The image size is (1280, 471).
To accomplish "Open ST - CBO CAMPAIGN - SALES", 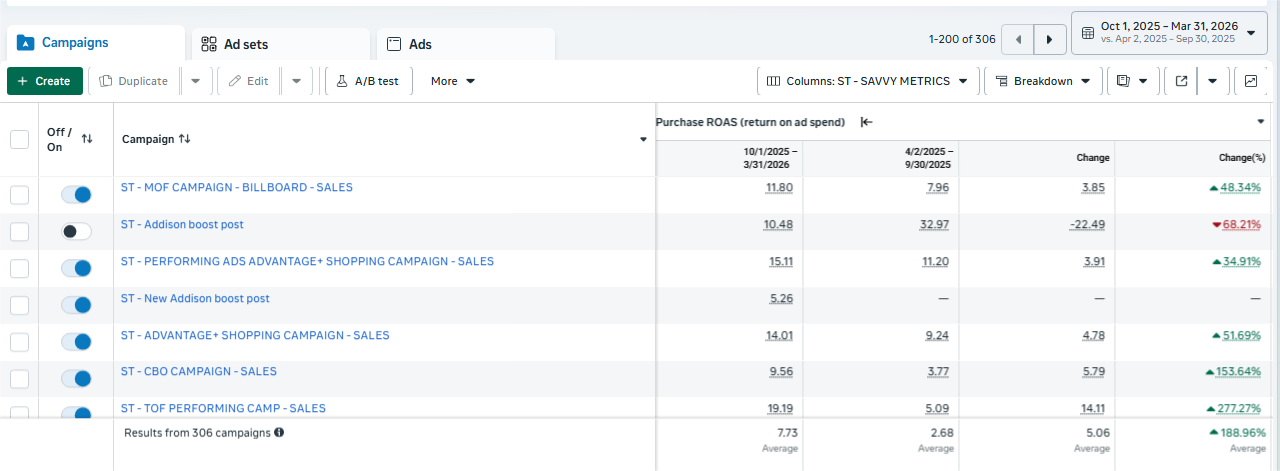I will [x=199, y=372].
